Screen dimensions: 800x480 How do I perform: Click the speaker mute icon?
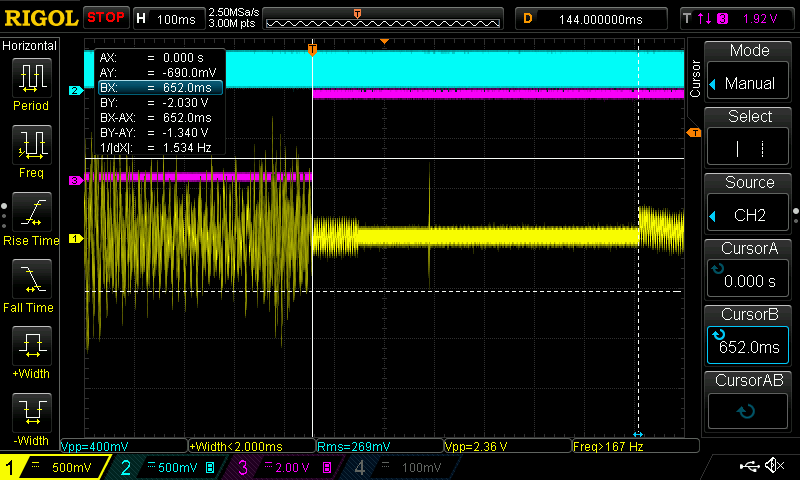point(775,466)
